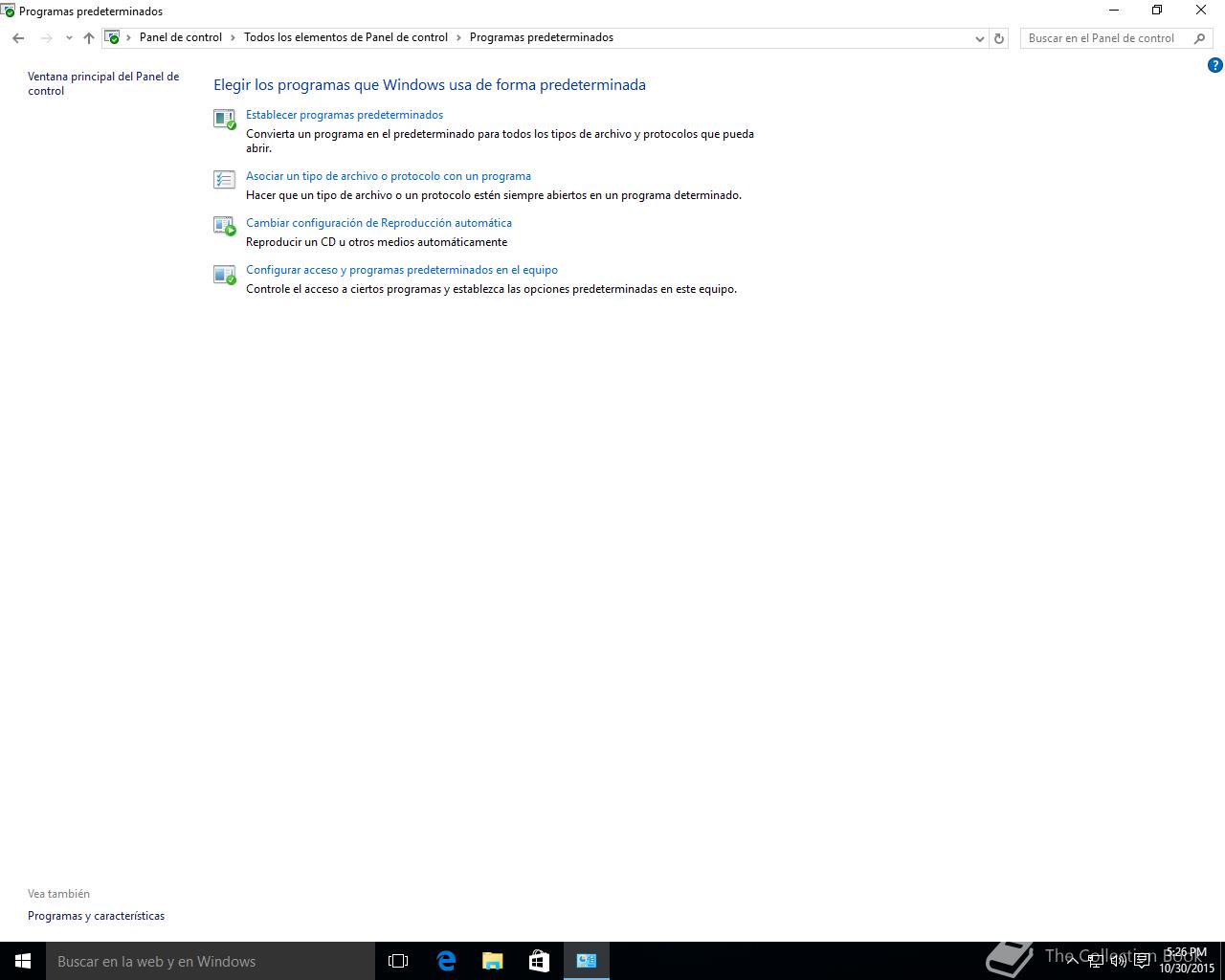Select Todos los elementos de Panel de control

(x=345, y=38)
